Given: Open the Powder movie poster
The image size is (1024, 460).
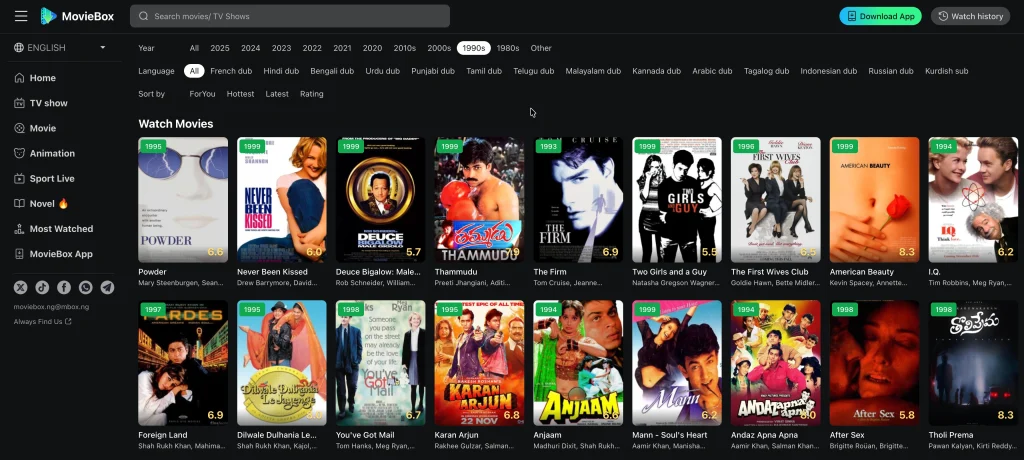Looking at the screenshot, I should click(183, 199).
